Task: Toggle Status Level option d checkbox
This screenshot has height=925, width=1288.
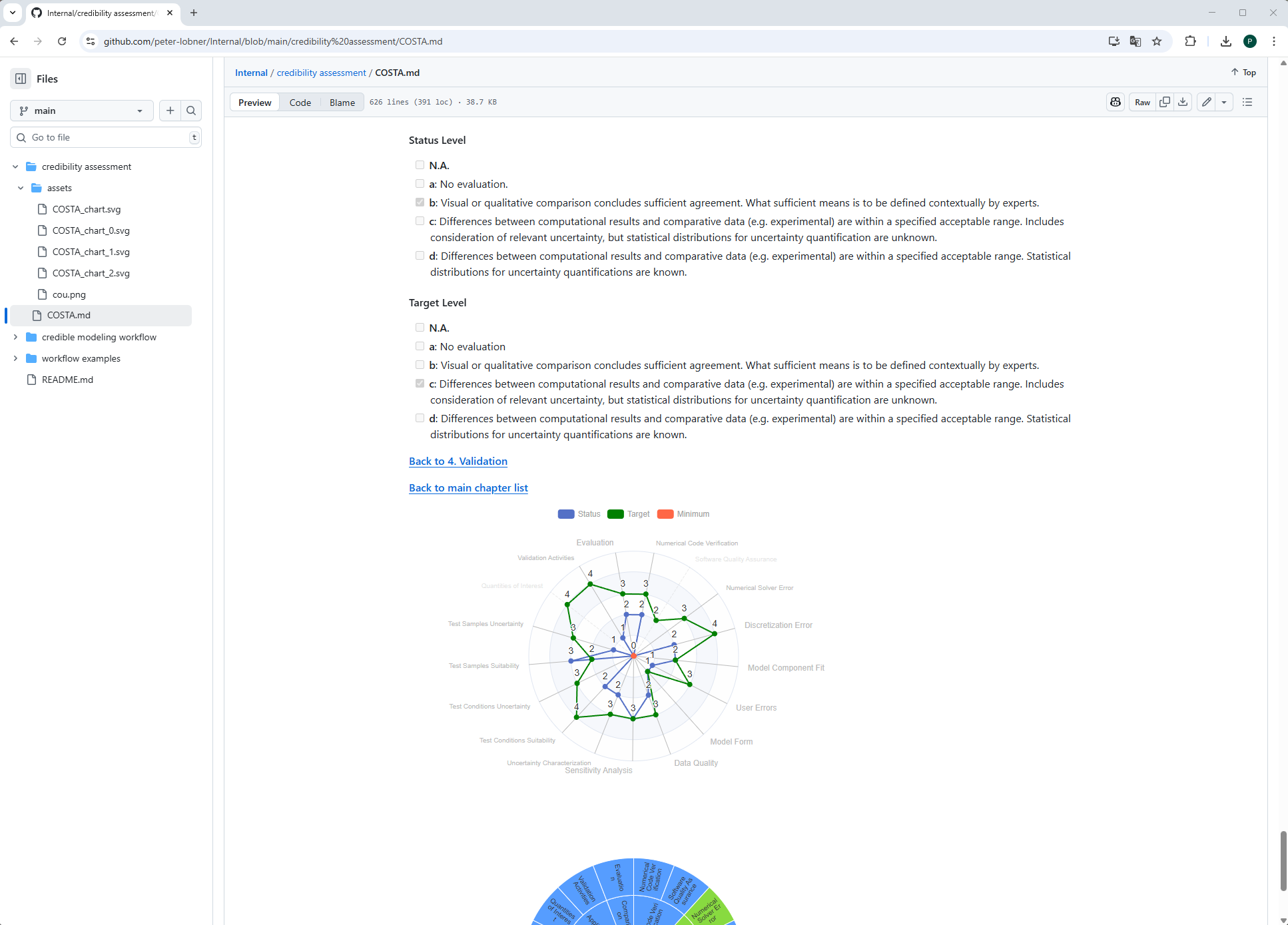Action: click(420, 255)
